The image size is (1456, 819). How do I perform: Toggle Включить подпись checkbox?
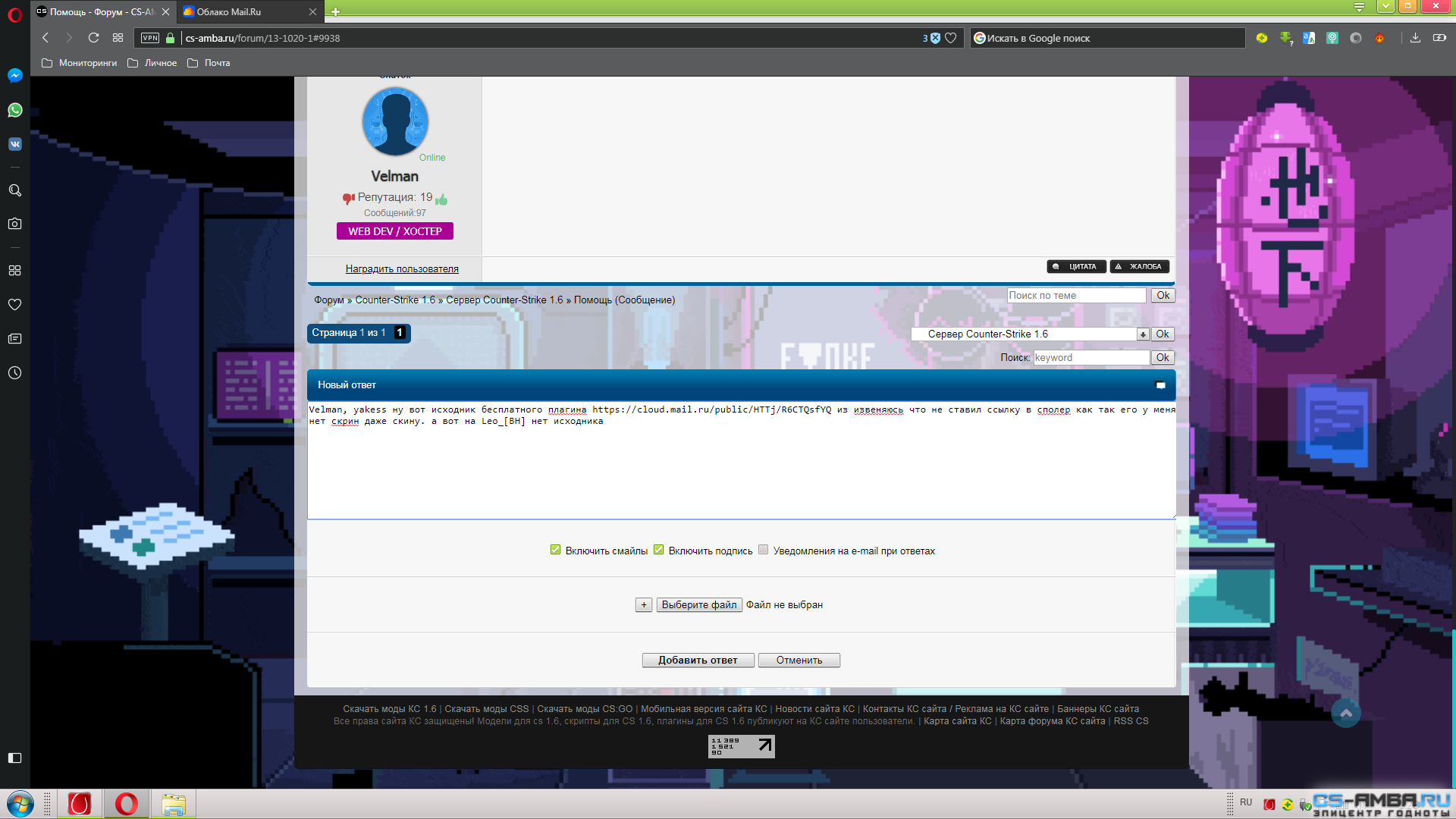pos(658,550)
